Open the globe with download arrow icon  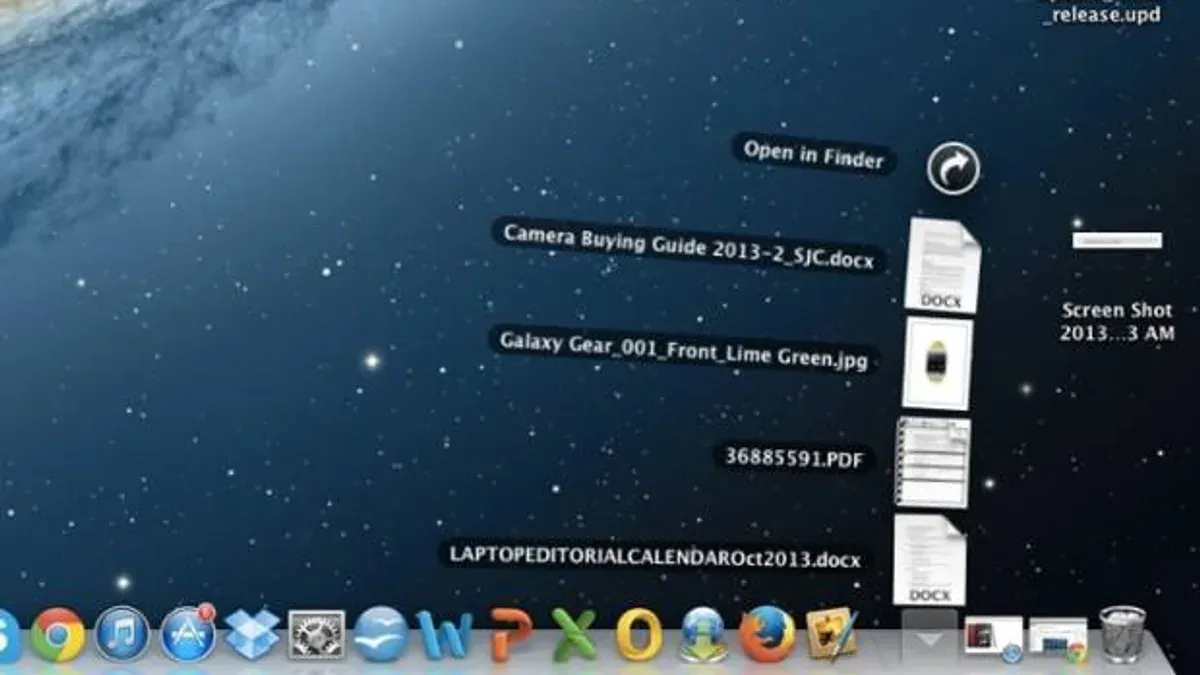pos(703,635)
